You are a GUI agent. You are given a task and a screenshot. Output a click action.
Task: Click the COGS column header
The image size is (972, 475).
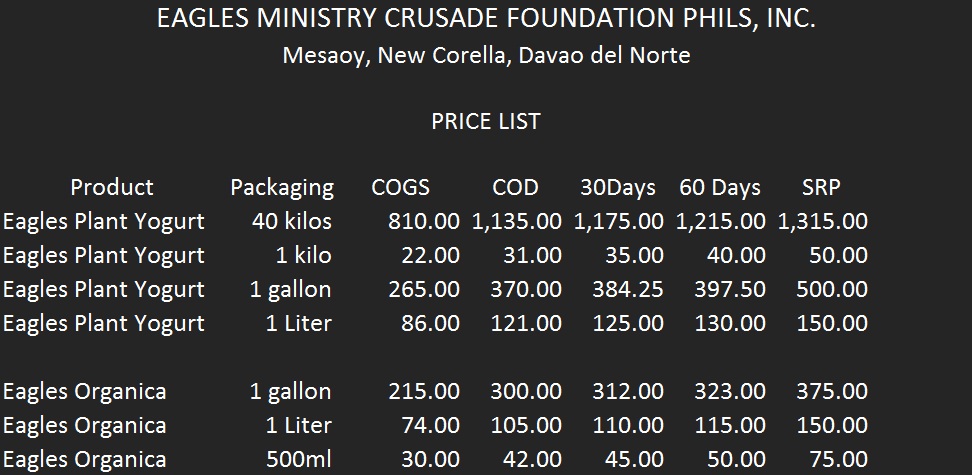tap(400, 187)
